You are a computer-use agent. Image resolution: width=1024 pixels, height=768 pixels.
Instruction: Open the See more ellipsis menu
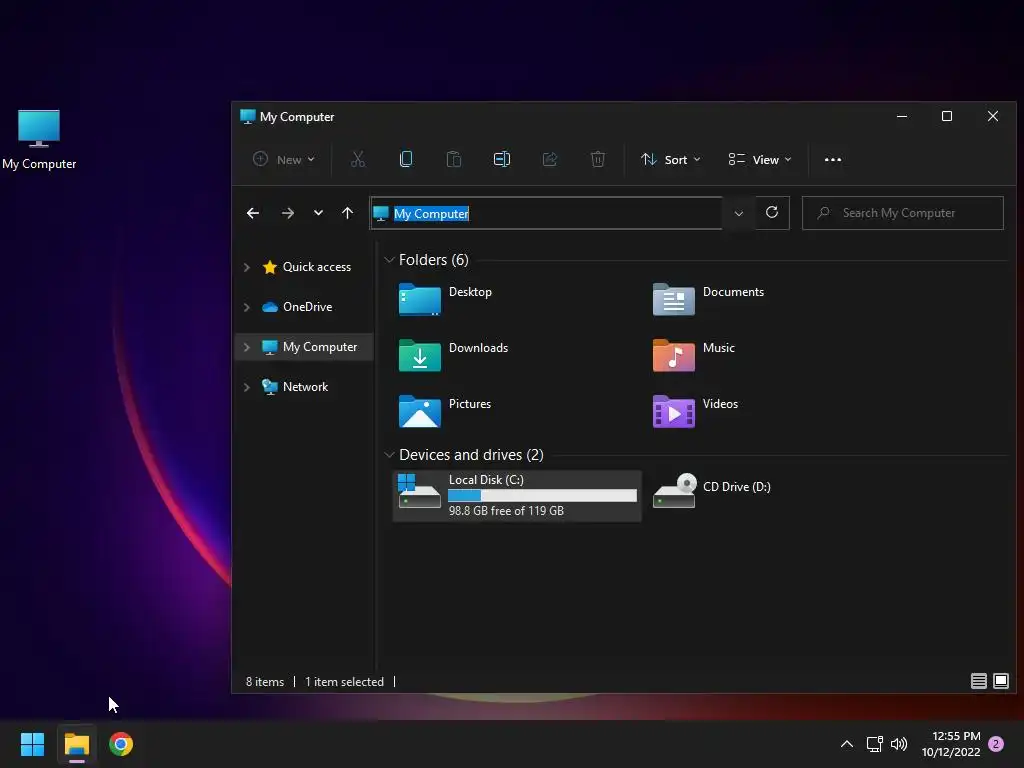833,159
